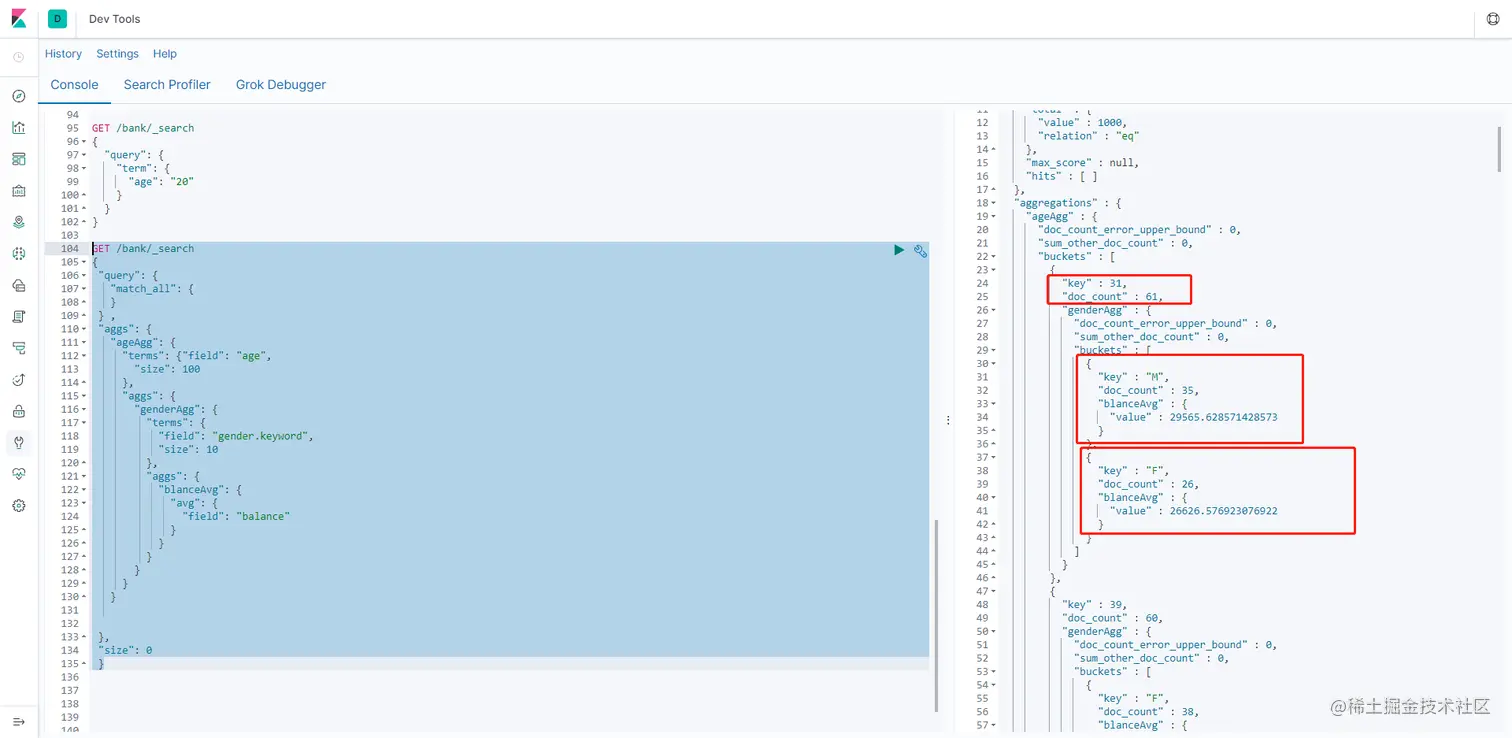Image resolution: width=1512 pixels, height=738 pixels.
Task: Click the Dev Tools breadcrumb title
Action: (x=114, y=19)
